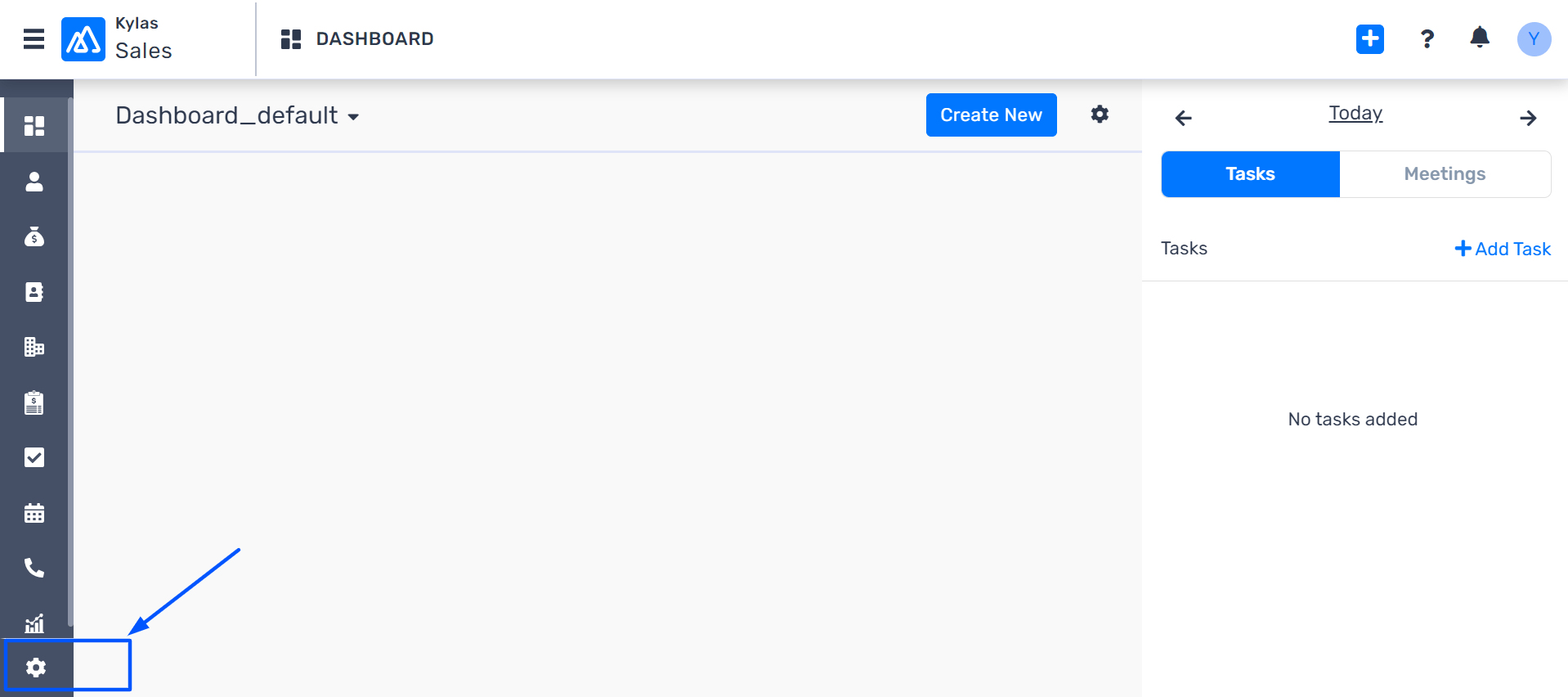1568x697 pixels.
Task: Switch to the Meetings tab
Action: tap(1445, 173)
